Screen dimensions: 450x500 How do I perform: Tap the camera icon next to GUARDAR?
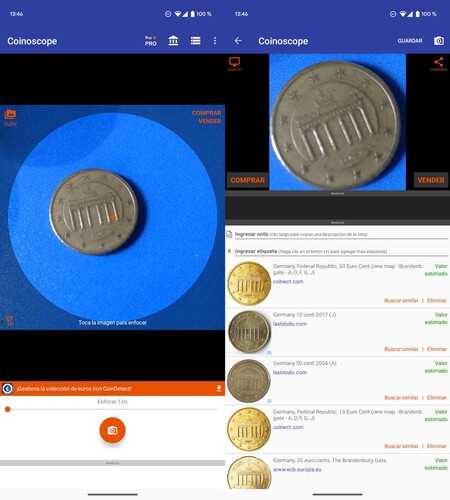point(439,41)
